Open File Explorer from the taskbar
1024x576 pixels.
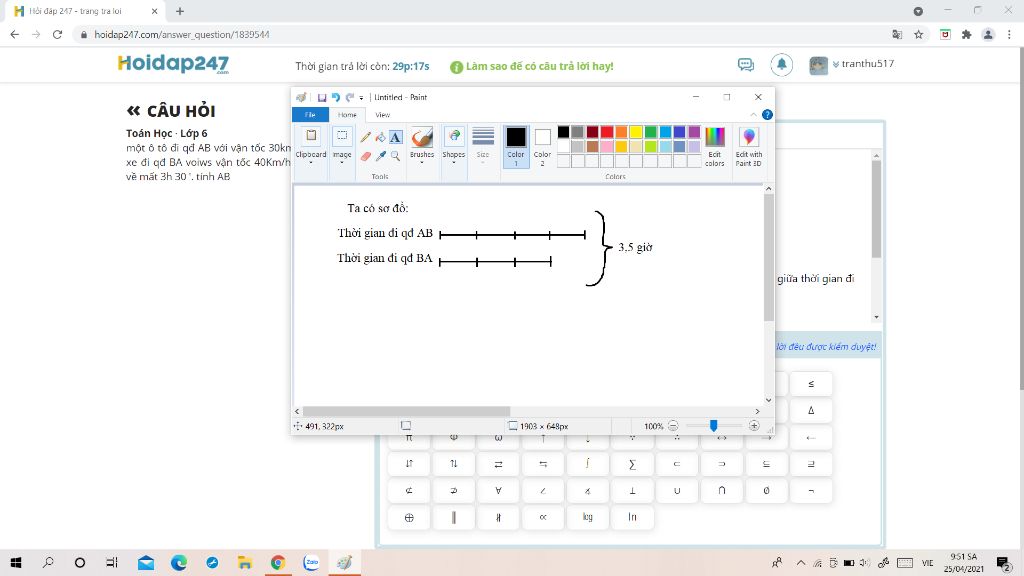(x=245, y=562)
